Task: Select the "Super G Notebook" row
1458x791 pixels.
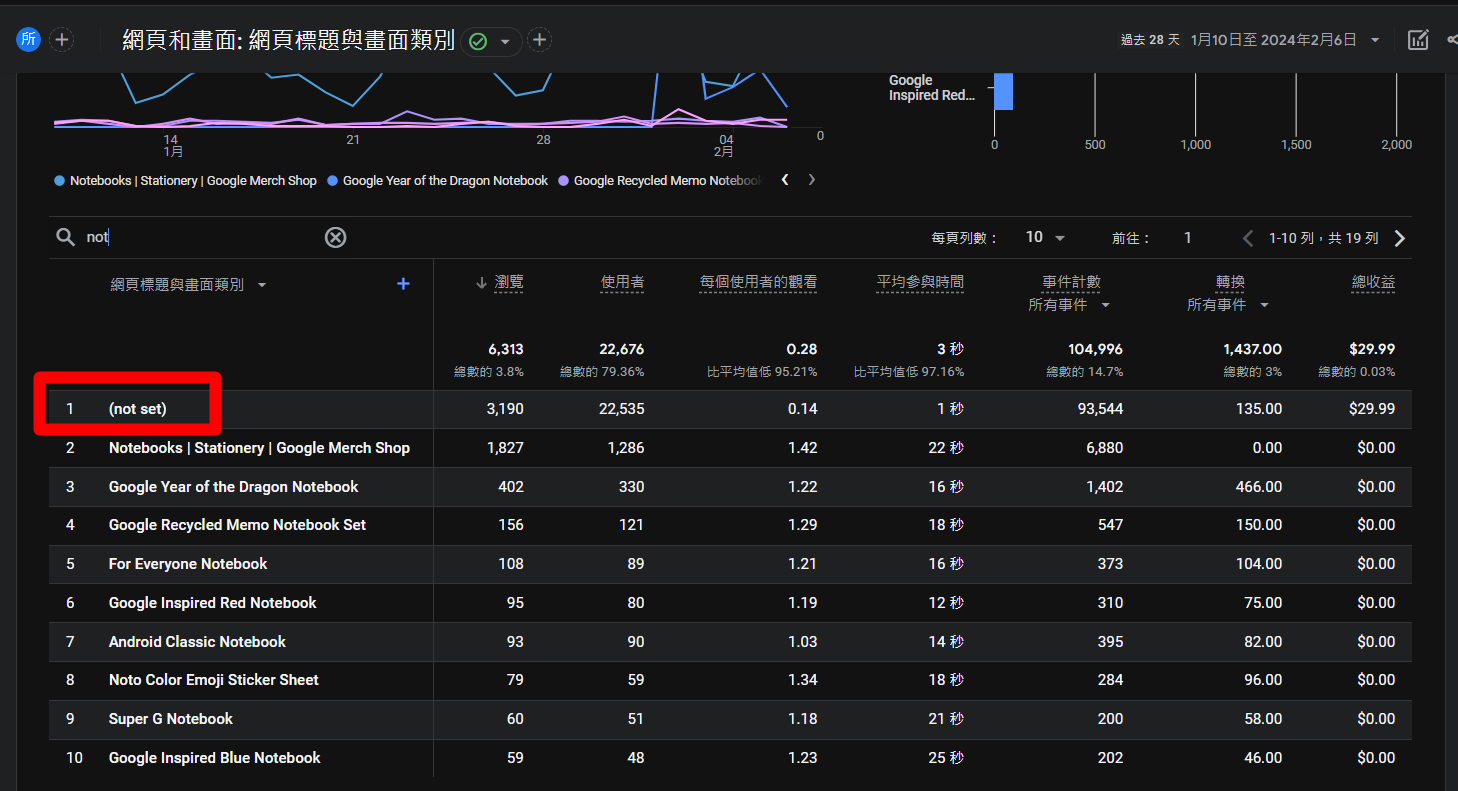Action: [x=730, y=719]
